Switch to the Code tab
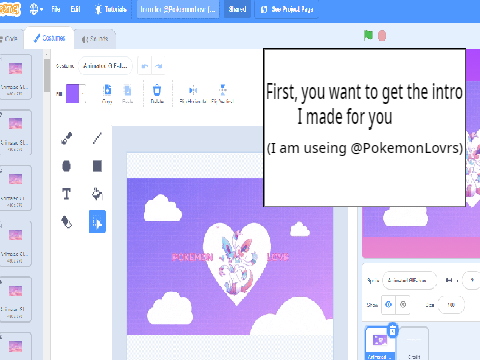This screenshot has height=360, width=480. tap(11, 39)
